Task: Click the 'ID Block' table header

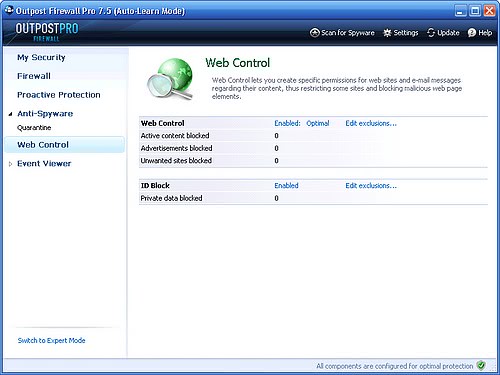Action: [155, 186]
